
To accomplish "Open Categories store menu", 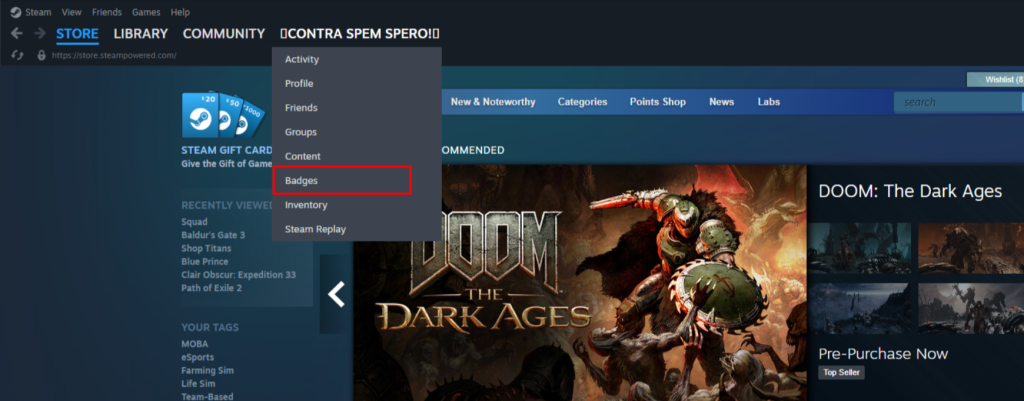I will click(x=583, y=102).
